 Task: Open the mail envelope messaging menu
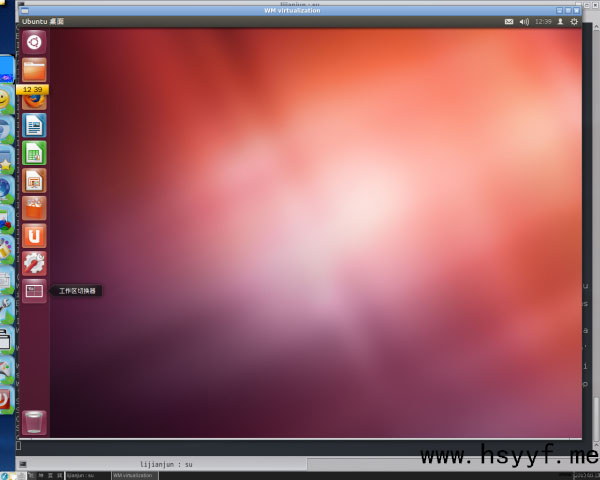[x=508, y=21]
